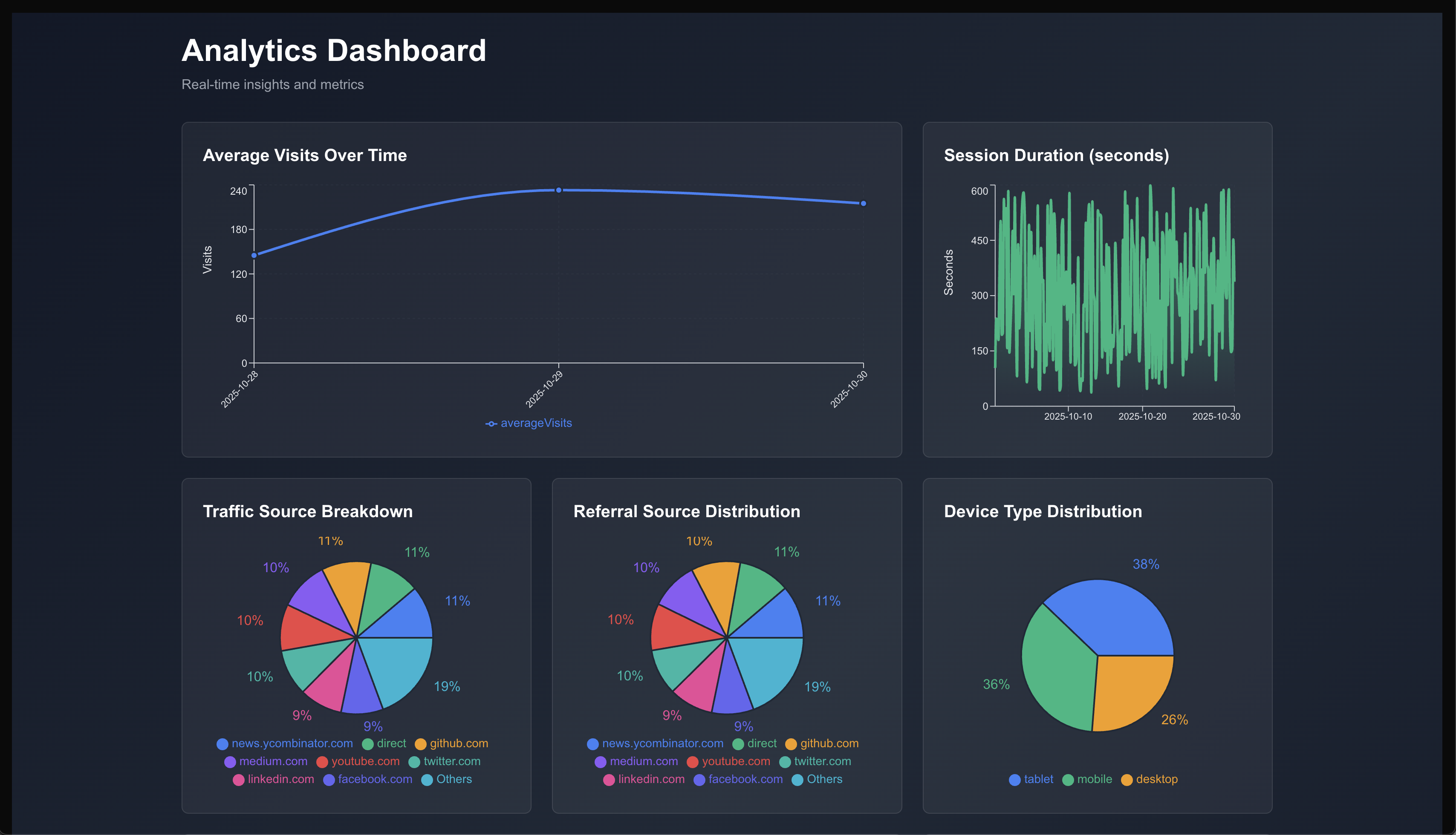Click linkedin.com legend dot in Referral Source Distribution
Screen dimensions: 1456x835
pos(609,780)
